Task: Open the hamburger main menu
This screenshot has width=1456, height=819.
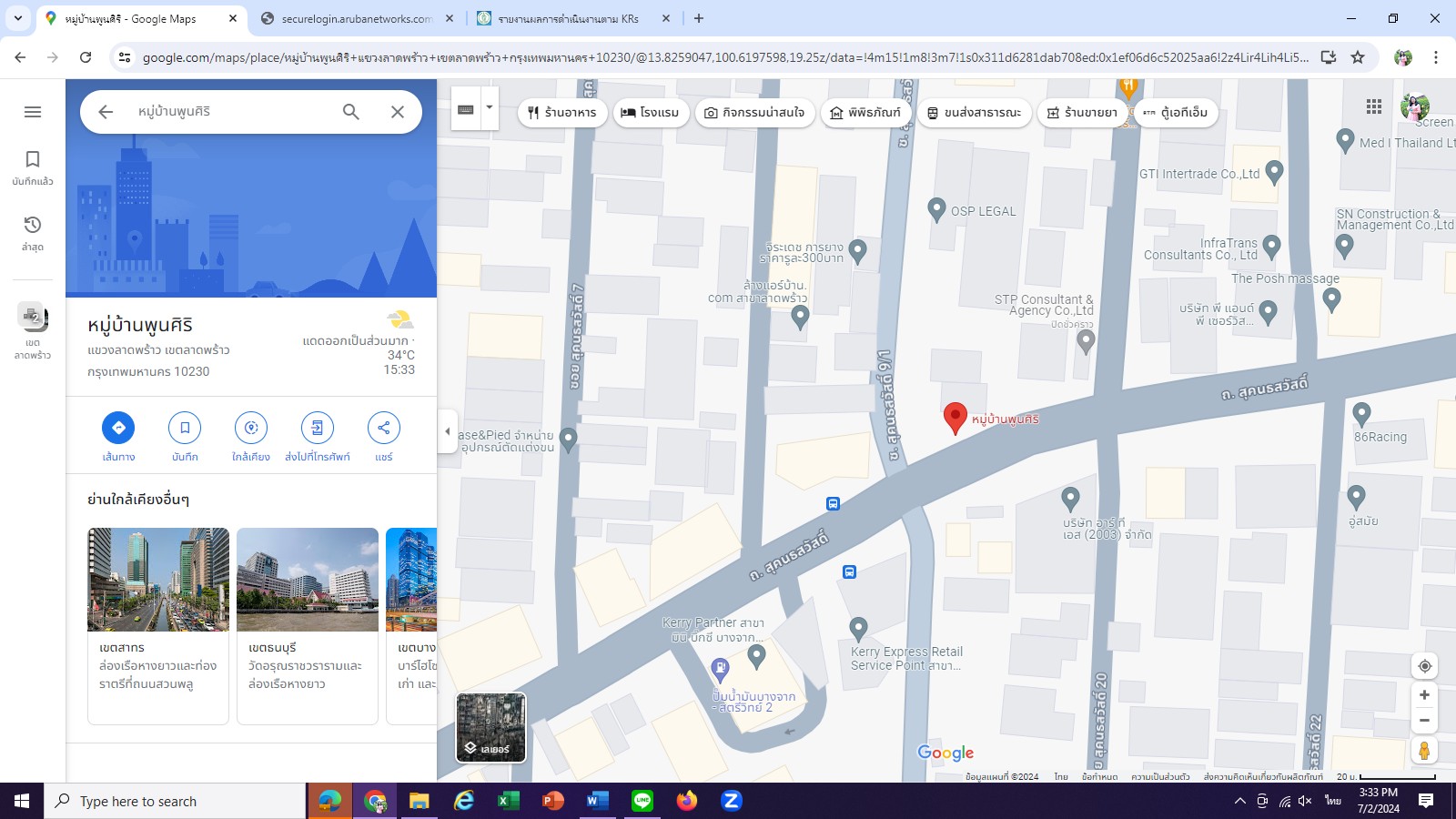Action: click(x=33, y=112)
